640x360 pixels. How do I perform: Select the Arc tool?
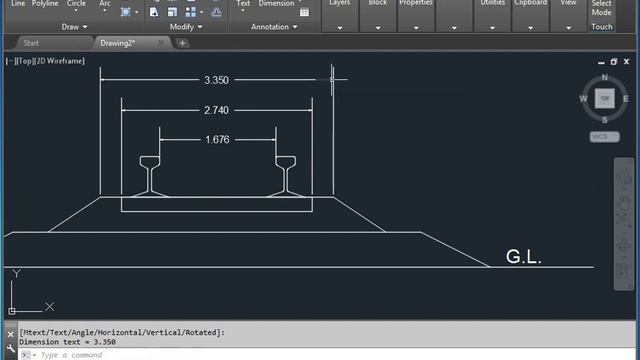pos(104,4)
